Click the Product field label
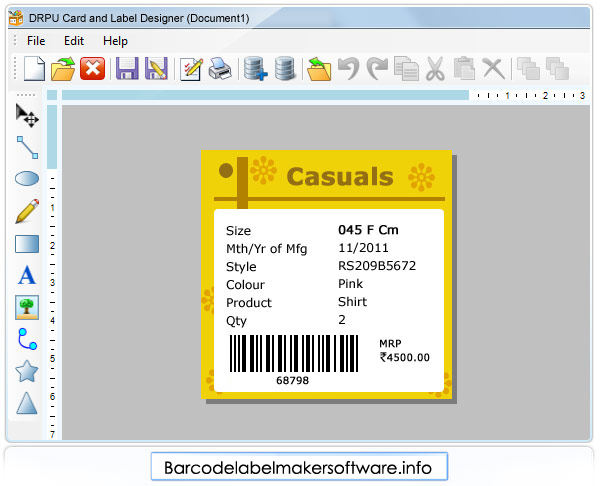 [x=249, y=303]
